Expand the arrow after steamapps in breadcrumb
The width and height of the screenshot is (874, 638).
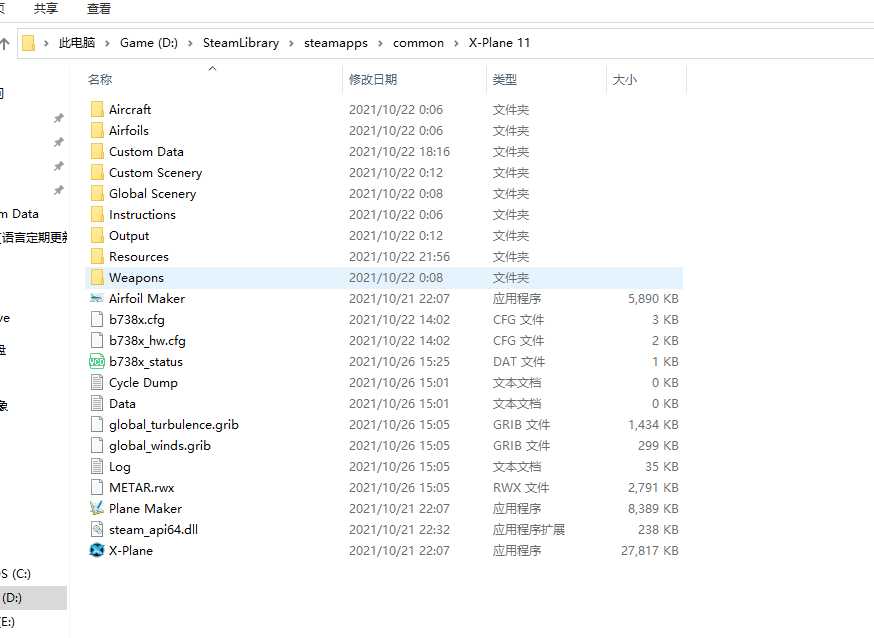coord(381,43)
